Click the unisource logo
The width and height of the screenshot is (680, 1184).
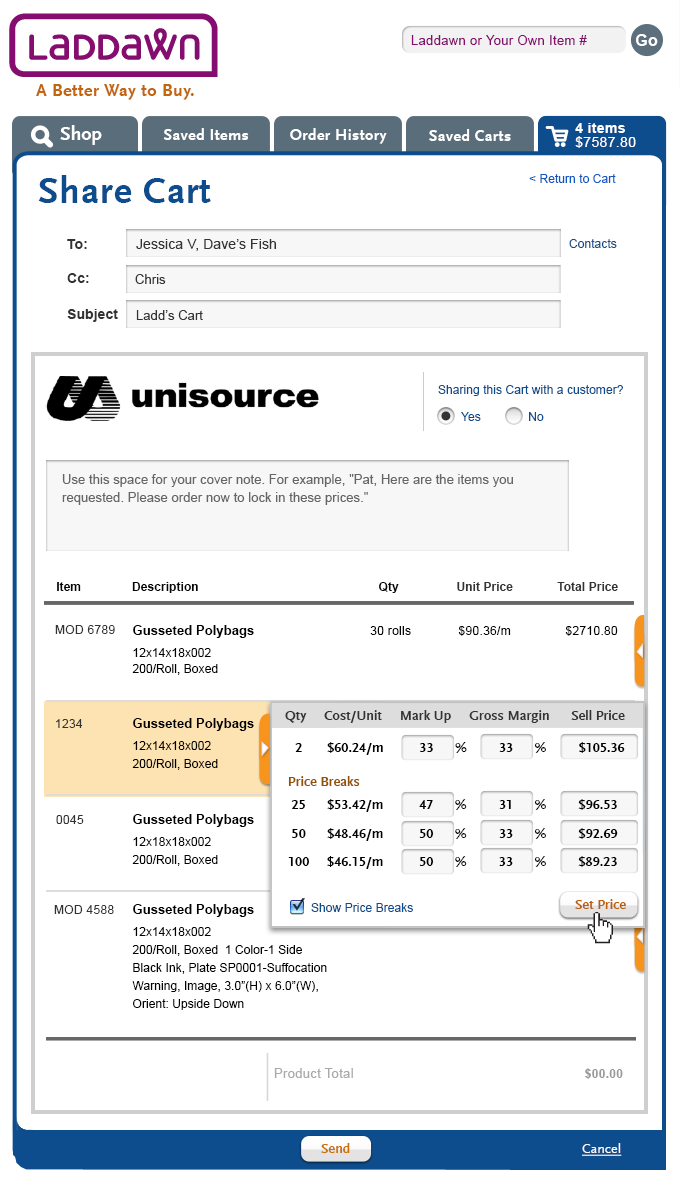tap(183, 398)
